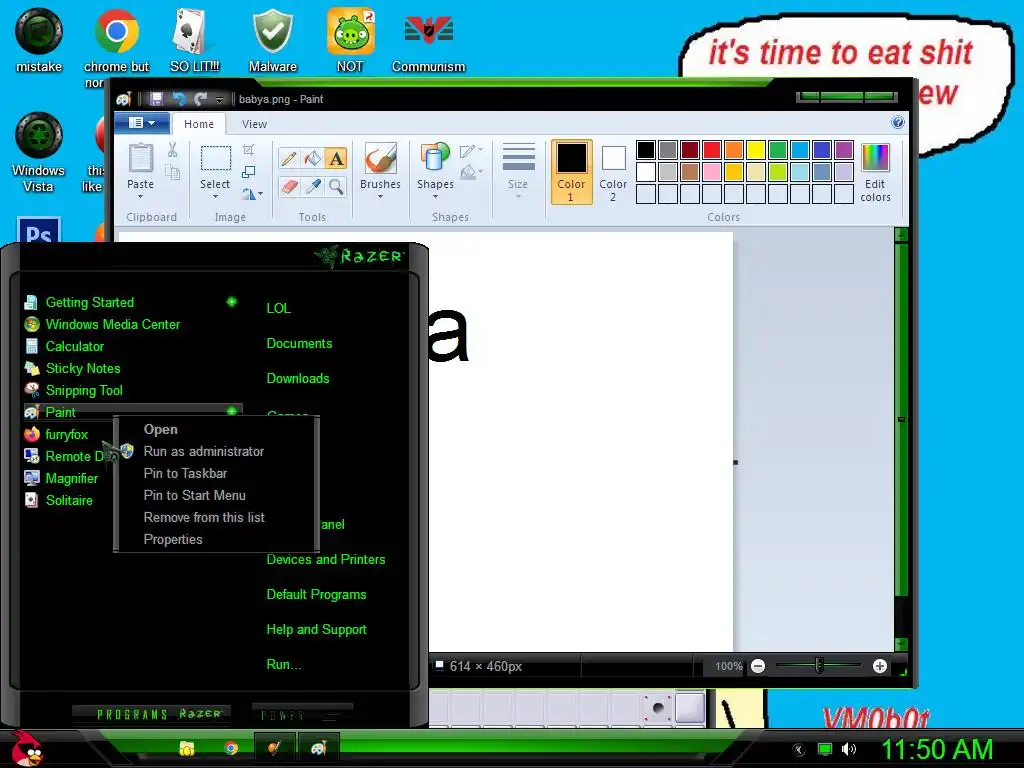
Task: Select the Pencil tool in Paint
Action: (289, 159)
